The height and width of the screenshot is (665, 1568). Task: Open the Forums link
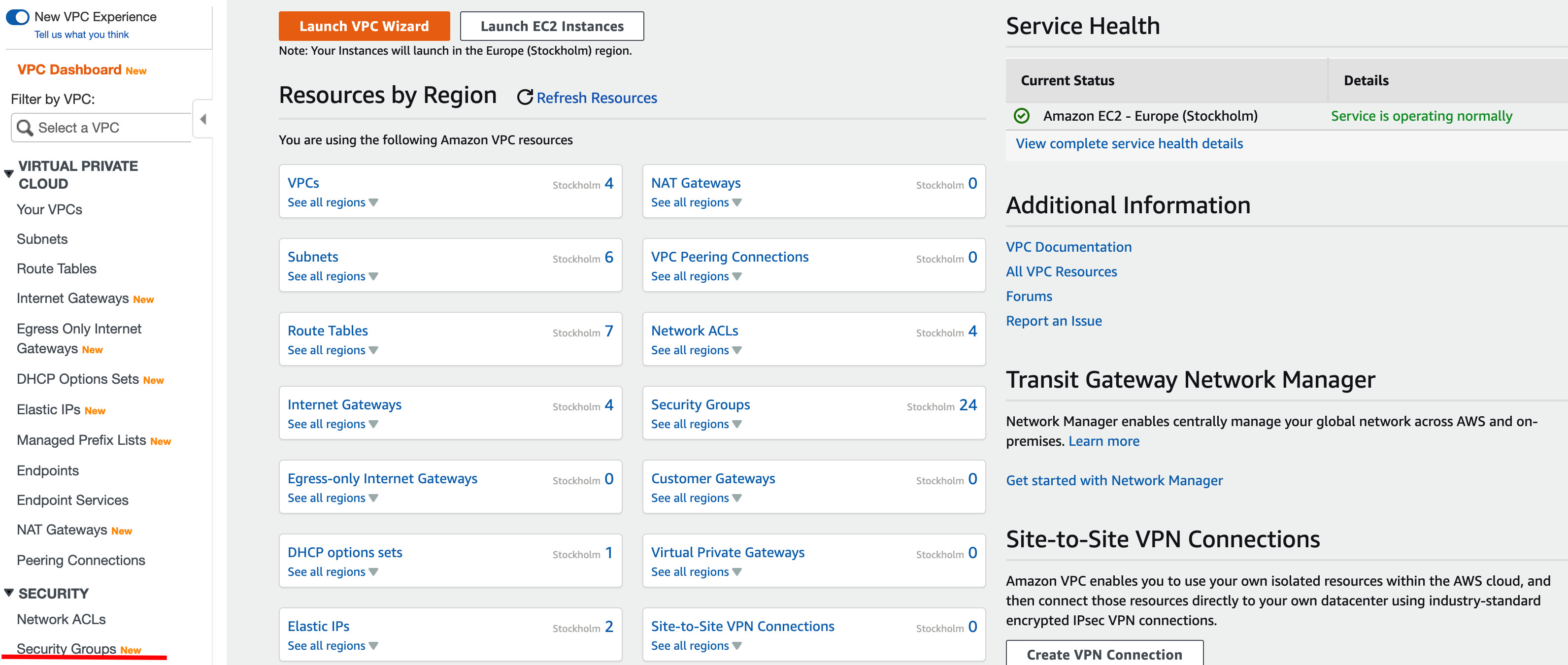1029,297
